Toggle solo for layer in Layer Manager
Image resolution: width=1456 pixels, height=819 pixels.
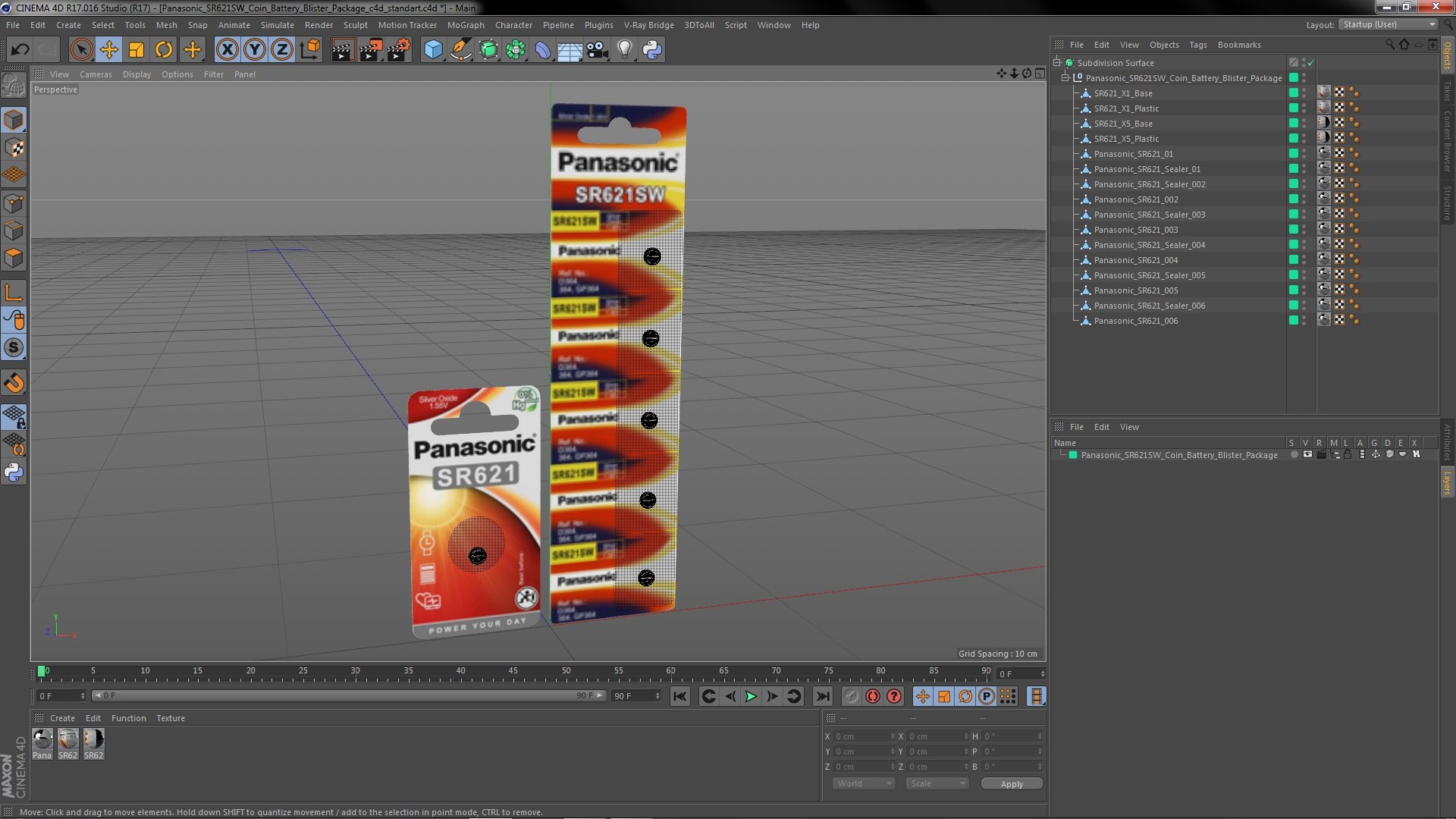[x=1294, y=455]
